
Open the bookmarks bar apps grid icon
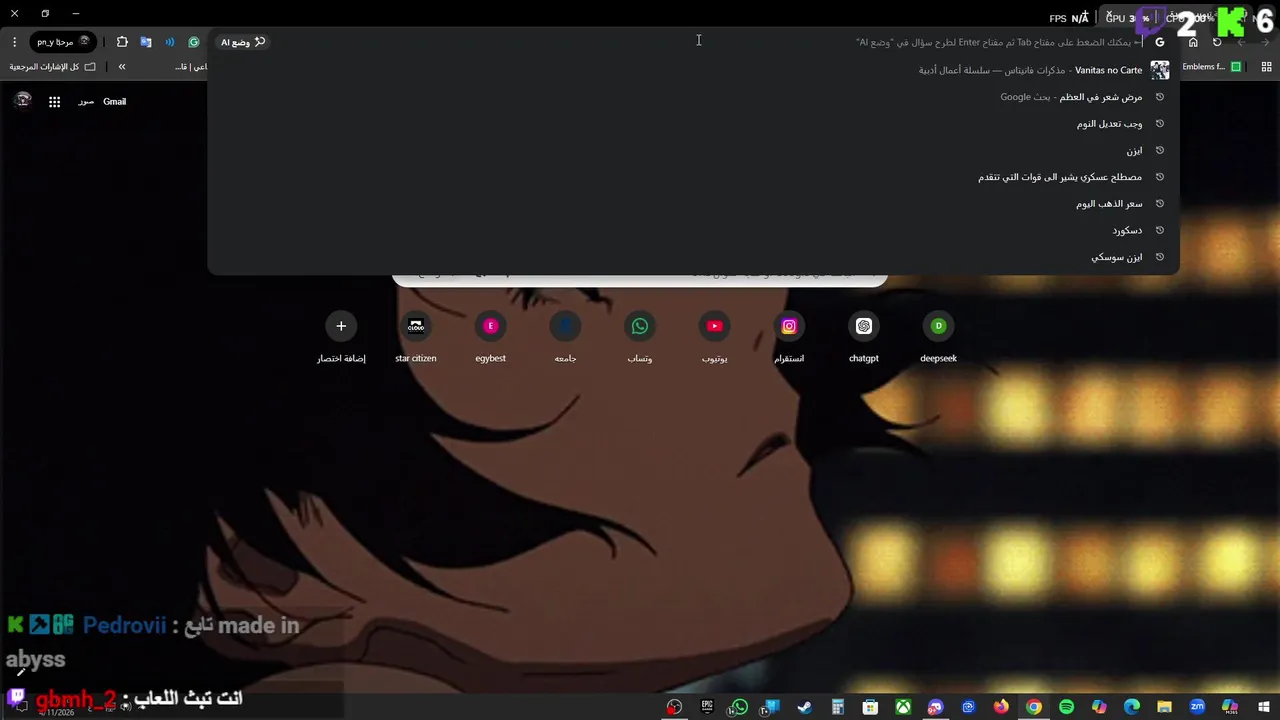point(1266,67)
